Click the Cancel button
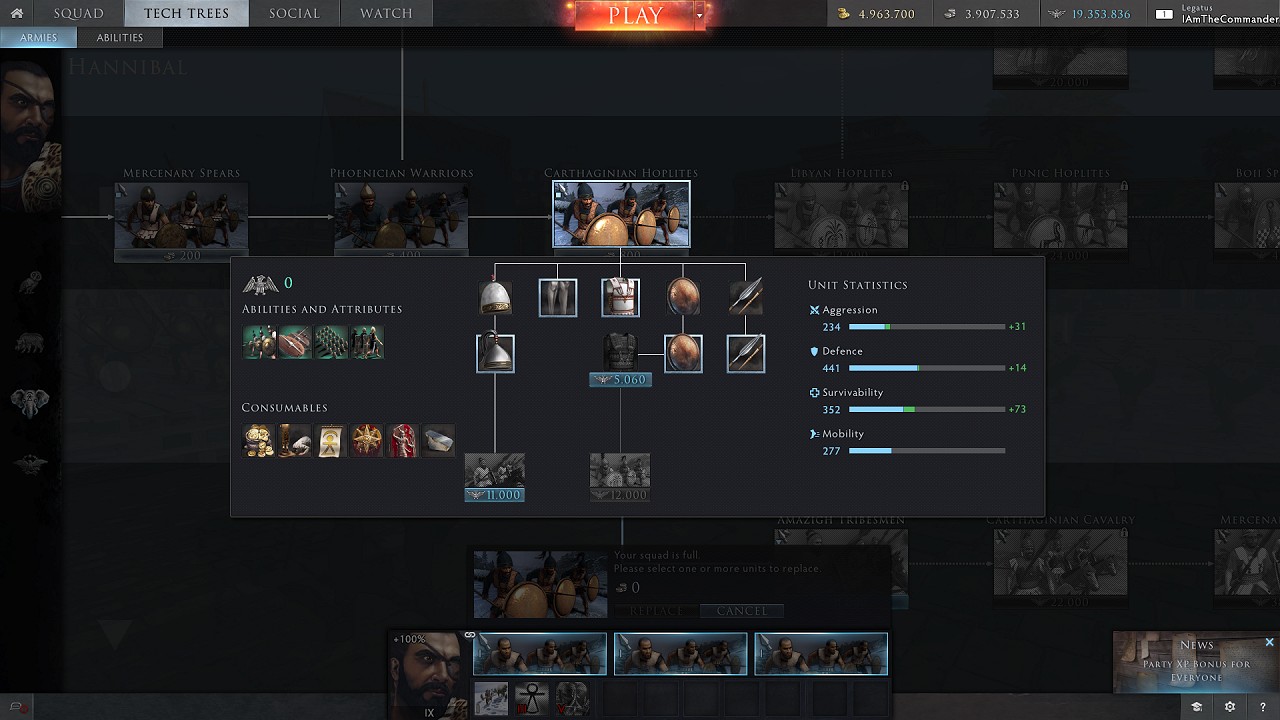1280x720 pixels. [742, 611]
